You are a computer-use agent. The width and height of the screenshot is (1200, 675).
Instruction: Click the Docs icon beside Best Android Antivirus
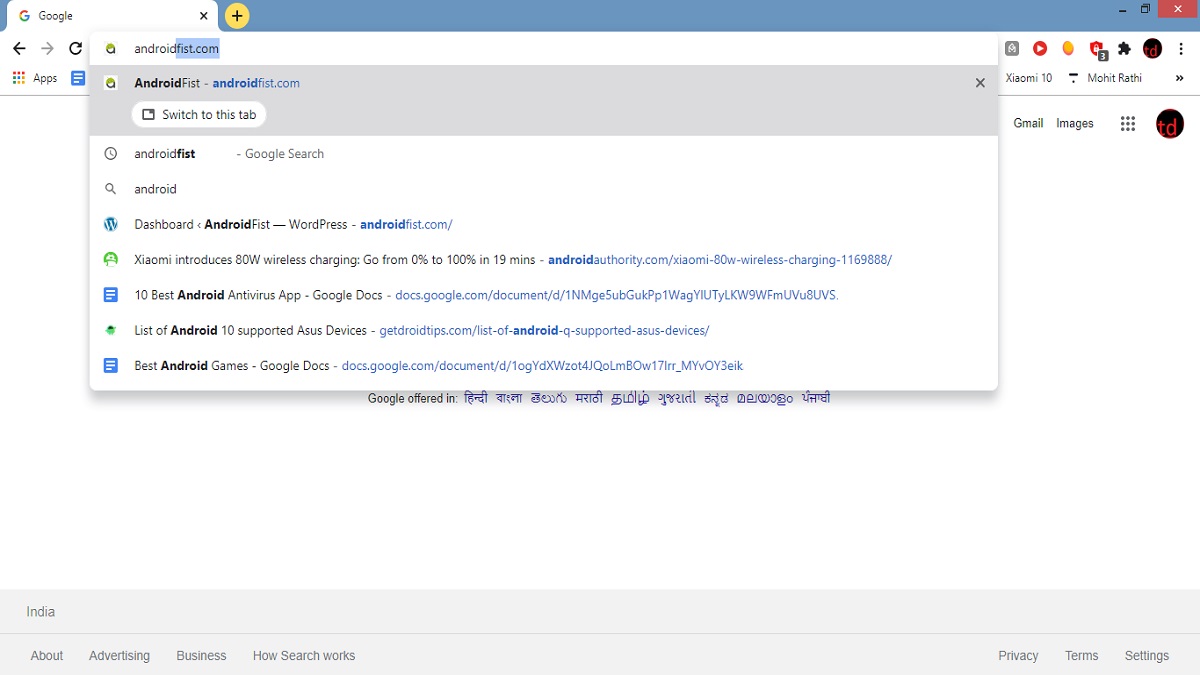111,295
